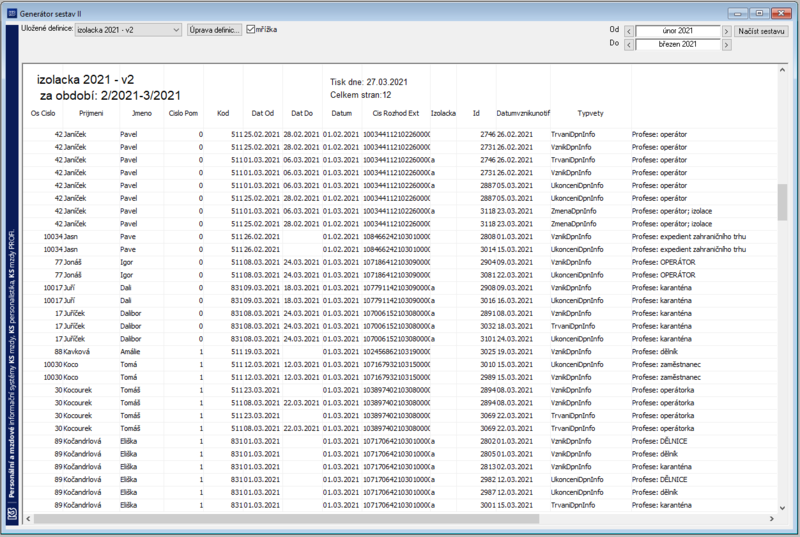Click the horizontal scrollbar right arrow
The height and width of the screenshot is (537, 800).
pos(771,519)
